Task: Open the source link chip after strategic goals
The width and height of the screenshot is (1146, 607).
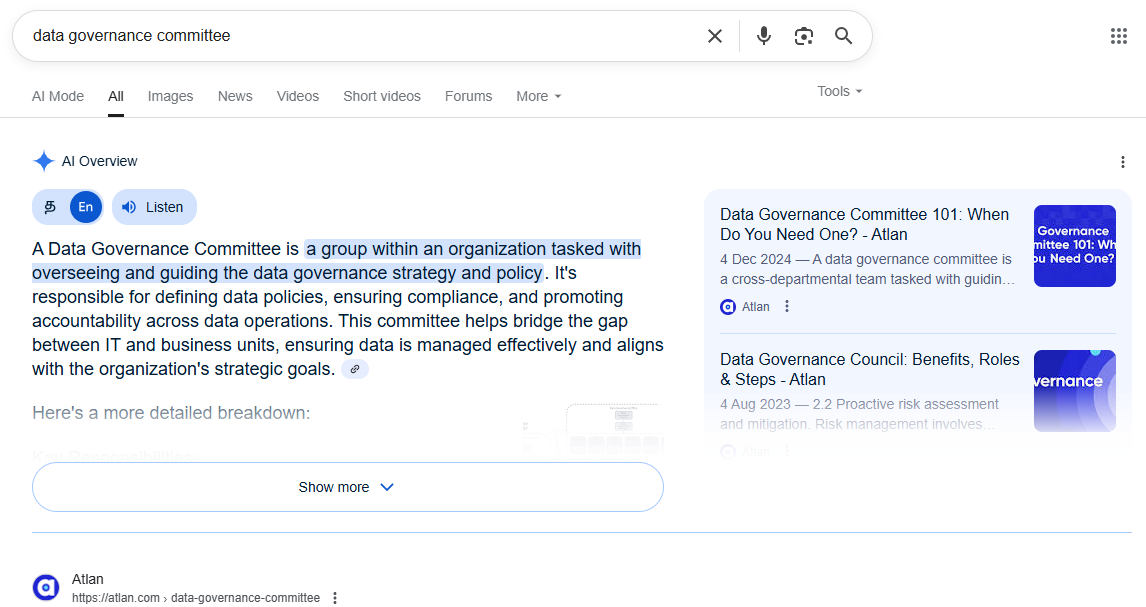Action: (354, 369)
